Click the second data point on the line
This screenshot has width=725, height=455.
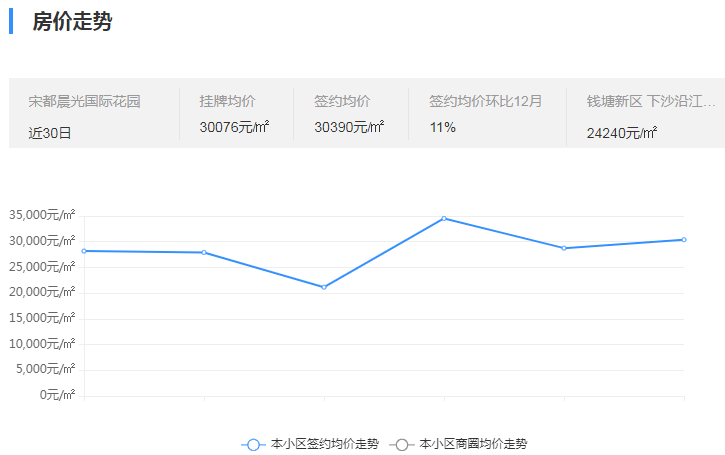coord(204,253)
